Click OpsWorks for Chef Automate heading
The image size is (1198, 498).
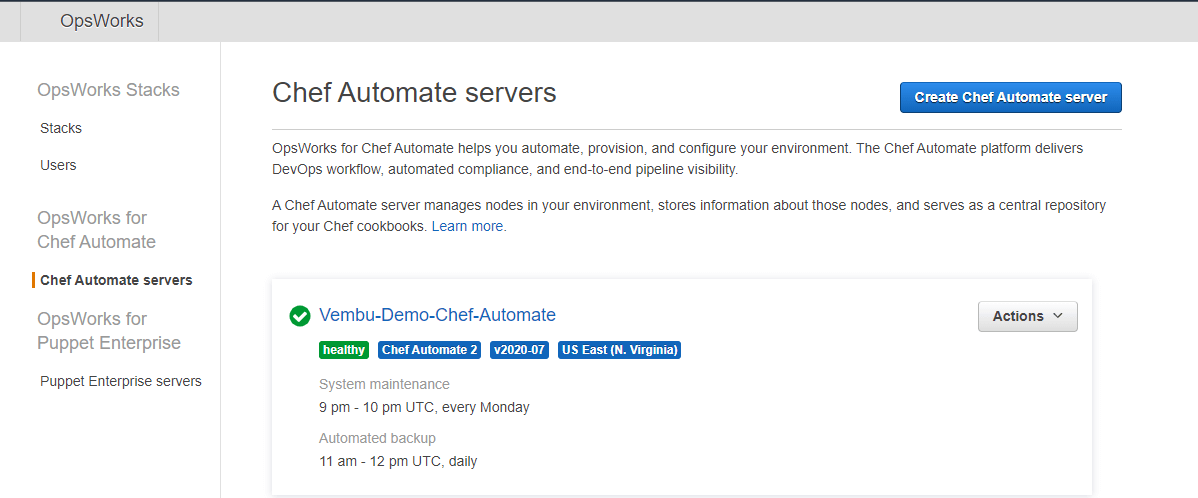pyautogui.click(x=96, y=230)
